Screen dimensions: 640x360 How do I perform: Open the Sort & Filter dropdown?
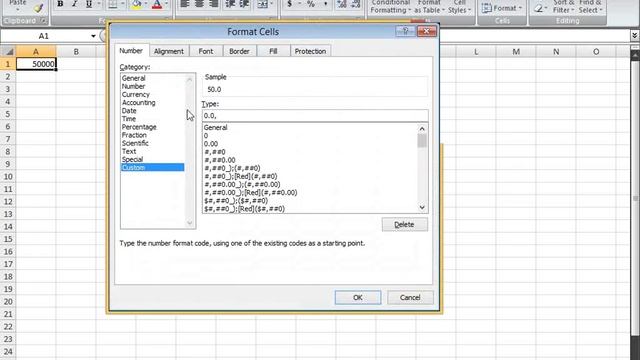click(x=564, y=7)
